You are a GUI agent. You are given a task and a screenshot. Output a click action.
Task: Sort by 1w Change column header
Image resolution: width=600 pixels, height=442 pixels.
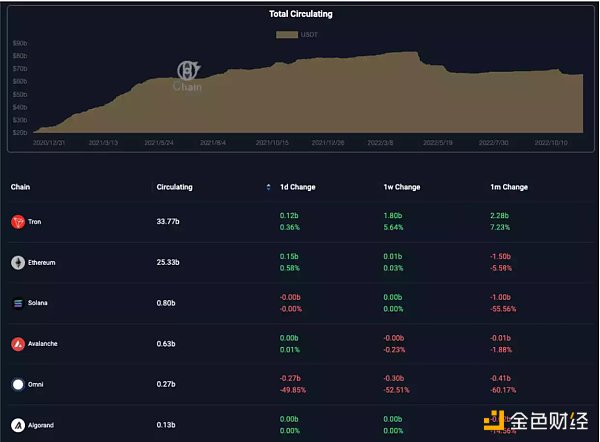point(401,187)
